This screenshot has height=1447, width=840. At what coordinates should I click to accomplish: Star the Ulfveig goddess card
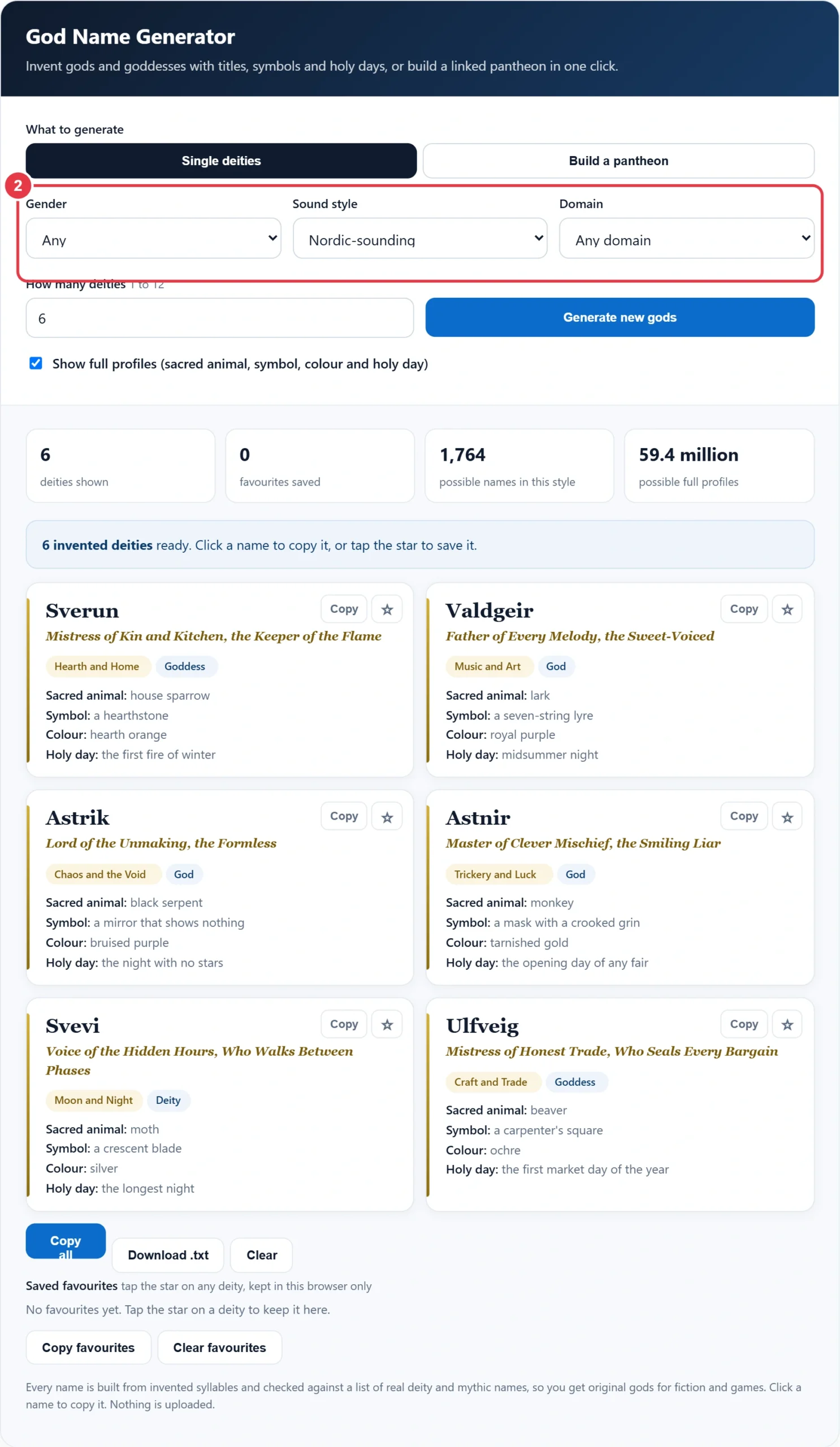[x=787, y=1024]
